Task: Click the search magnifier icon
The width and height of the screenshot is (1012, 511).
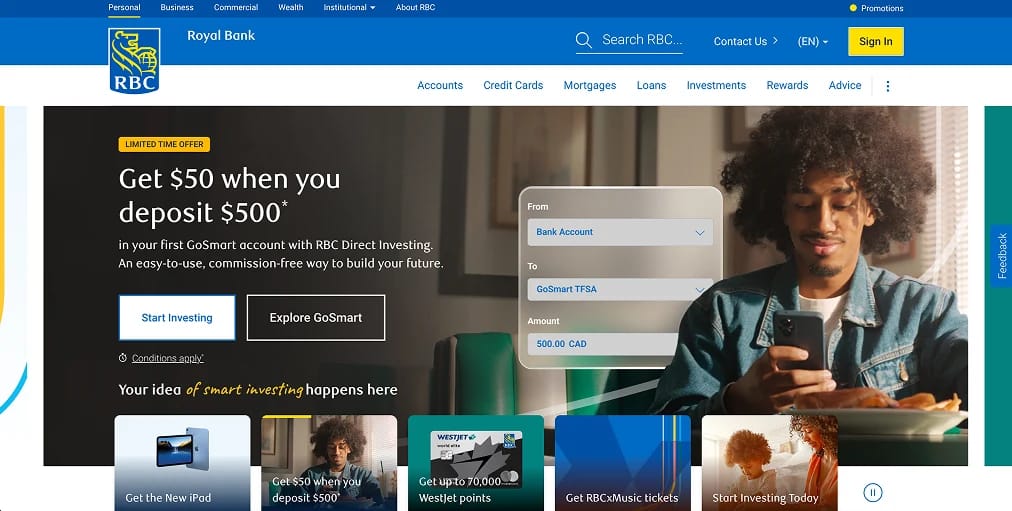Action: click(583, 40)
